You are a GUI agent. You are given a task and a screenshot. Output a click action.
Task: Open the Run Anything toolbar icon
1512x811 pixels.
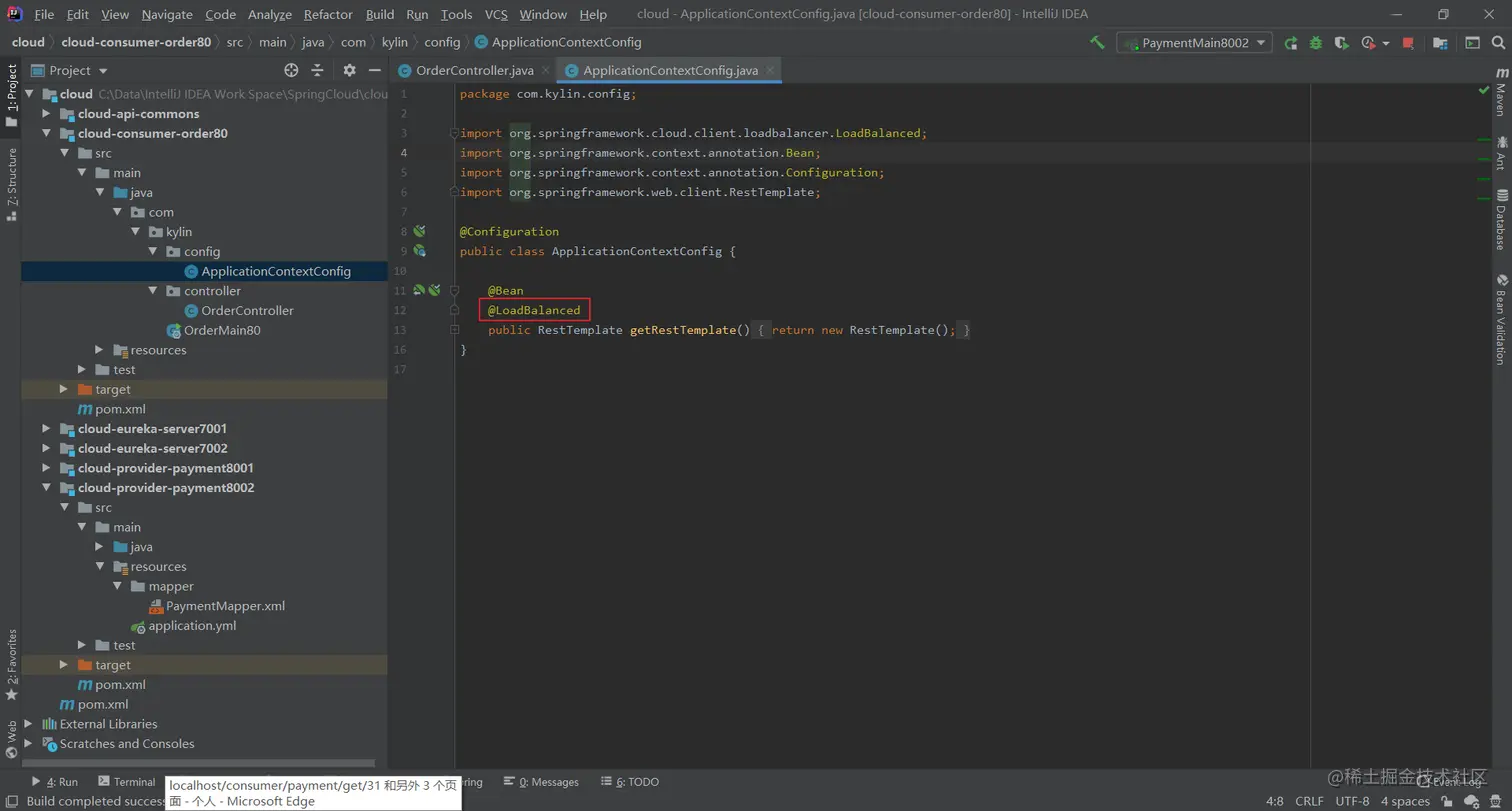(x=1472, y=43)
